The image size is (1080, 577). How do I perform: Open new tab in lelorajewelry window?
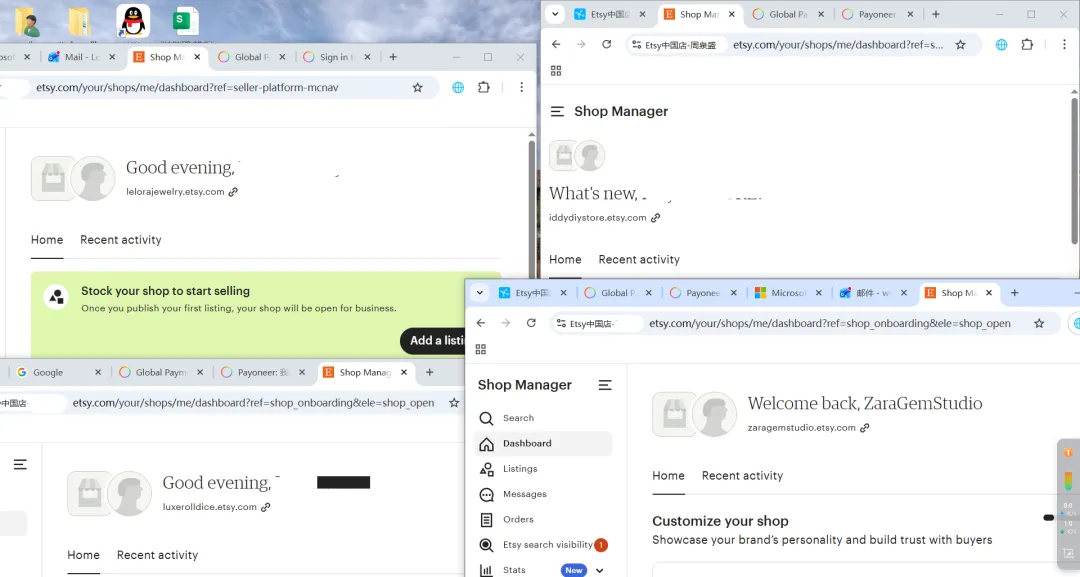click(393, 57)
